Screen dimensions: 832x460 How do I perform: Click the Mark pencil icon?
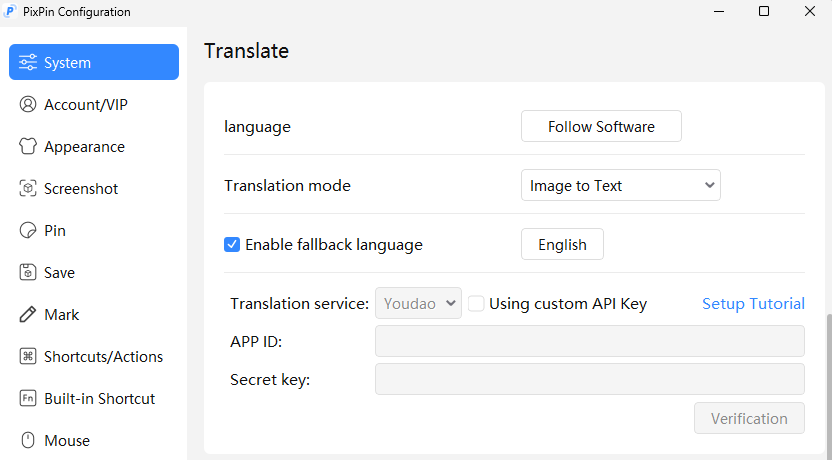(28, 314)
